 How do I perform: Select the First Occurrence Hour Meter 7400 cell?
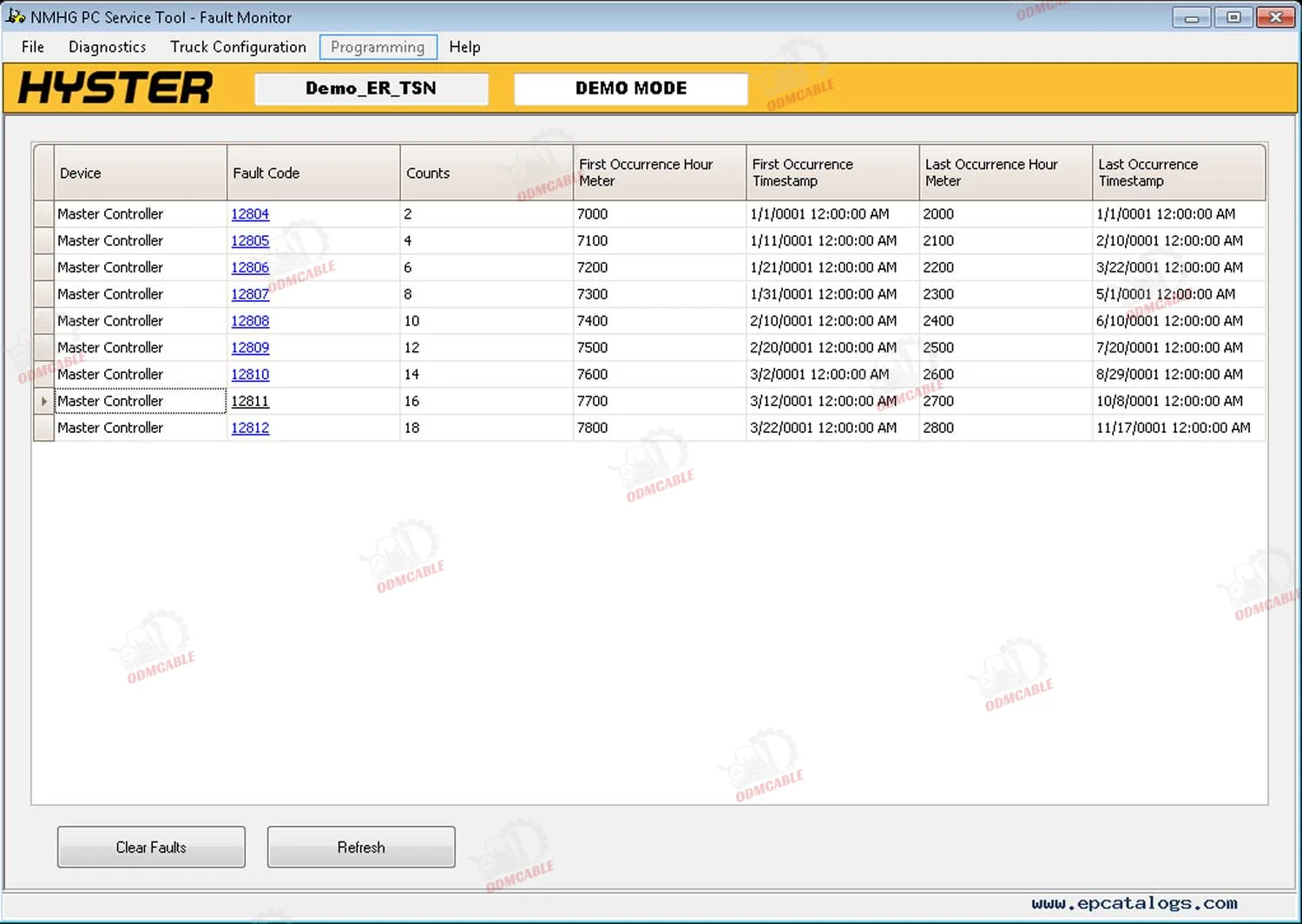[659, 321]
